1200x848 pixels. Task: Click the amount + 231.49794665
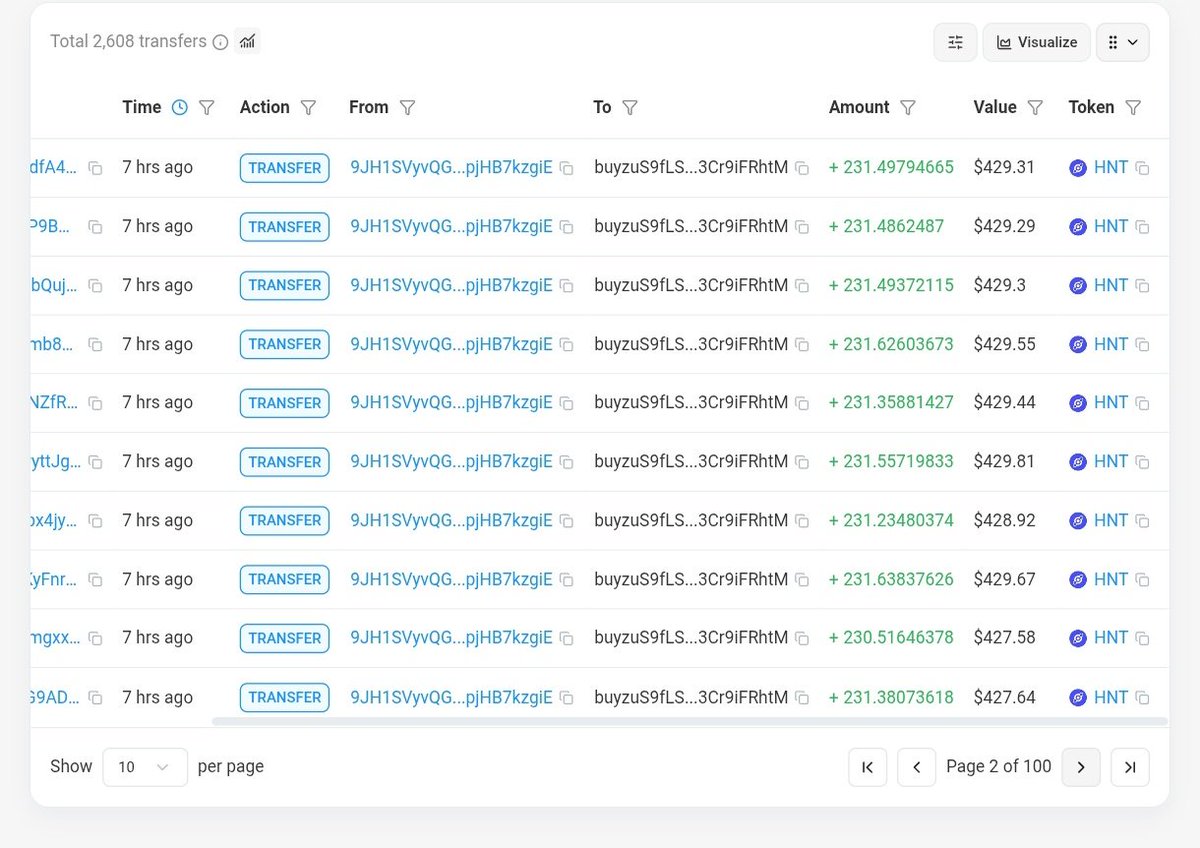click(x=891, y=167)
